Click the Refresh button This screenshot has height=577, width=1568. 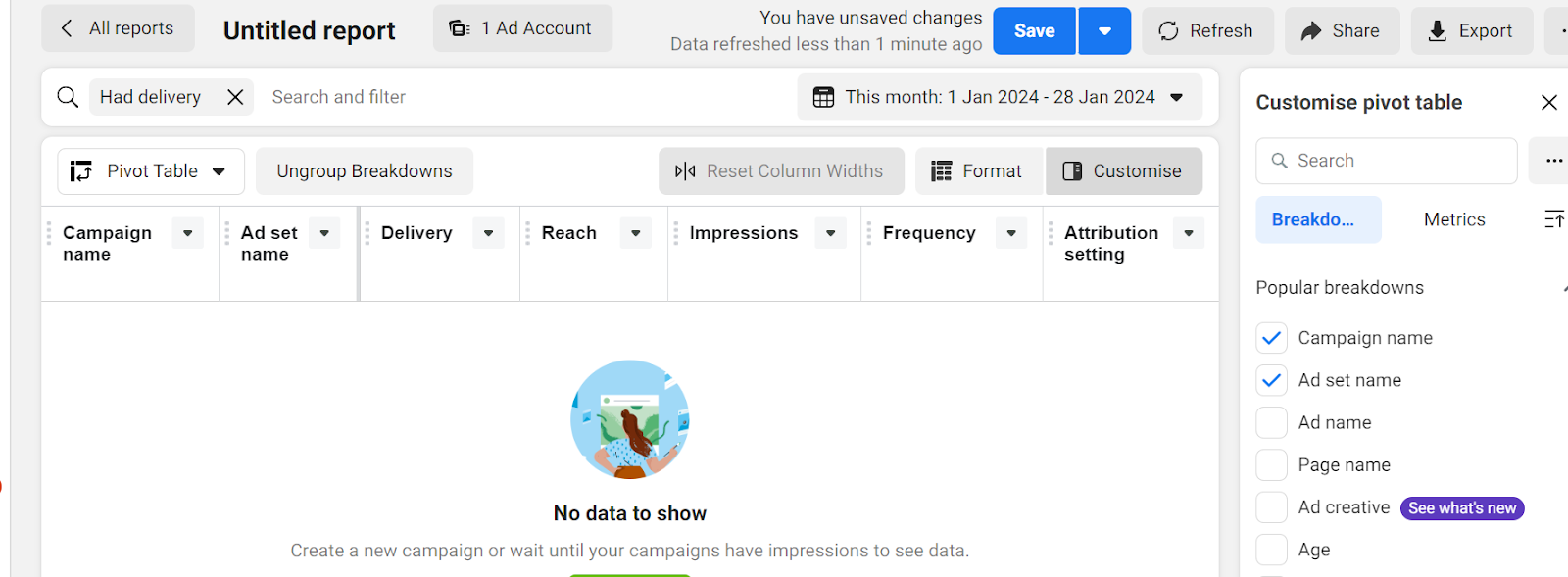point(1207,31)
